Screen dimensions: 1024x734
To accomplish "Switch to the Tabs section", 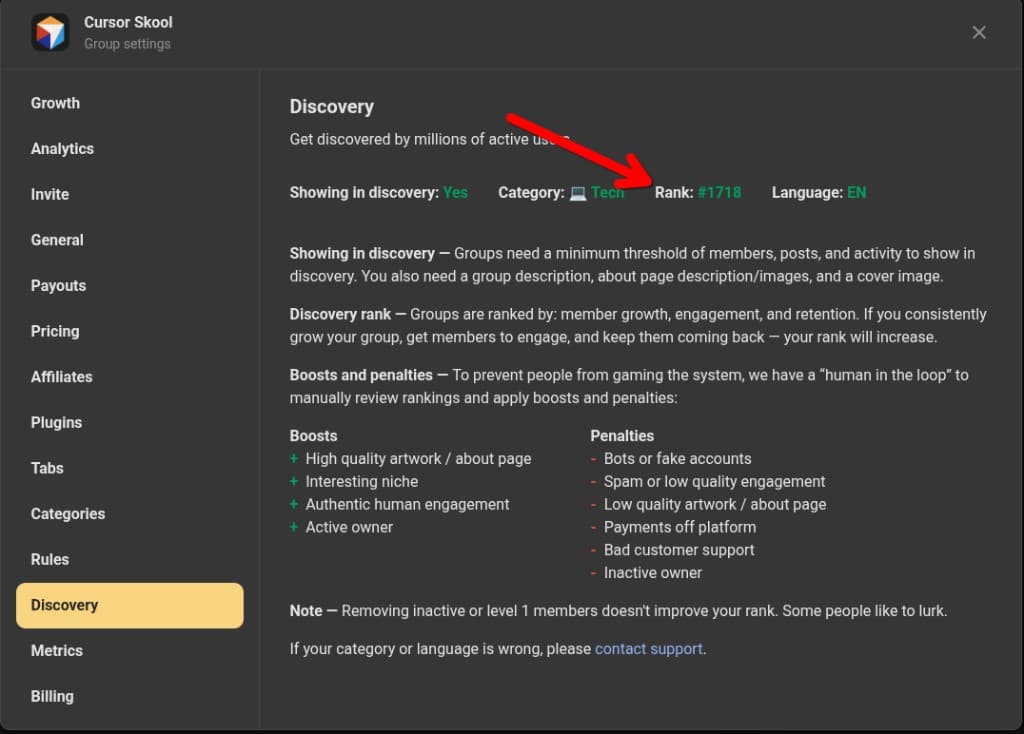I will [49, 468].
